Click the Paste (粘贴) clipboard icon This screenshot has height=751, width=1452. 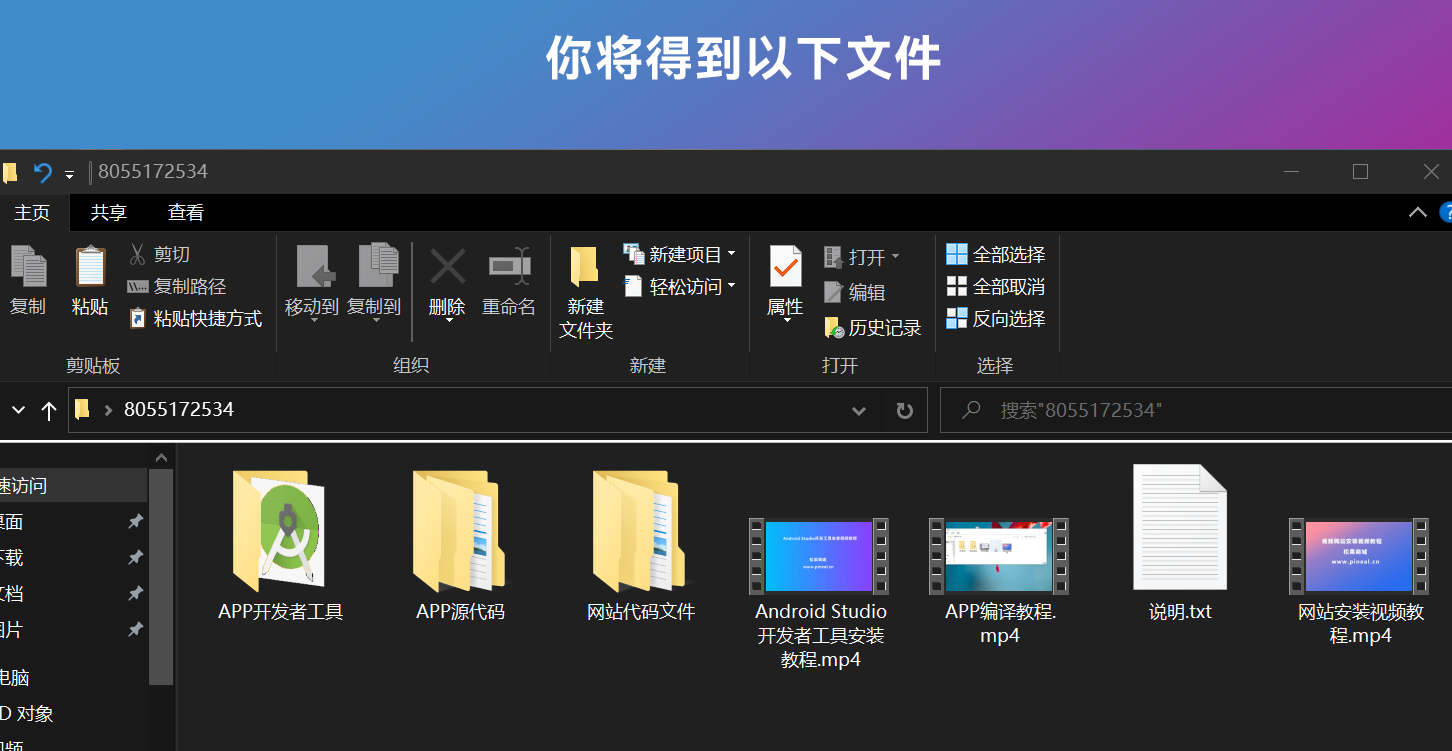point(90,267)
